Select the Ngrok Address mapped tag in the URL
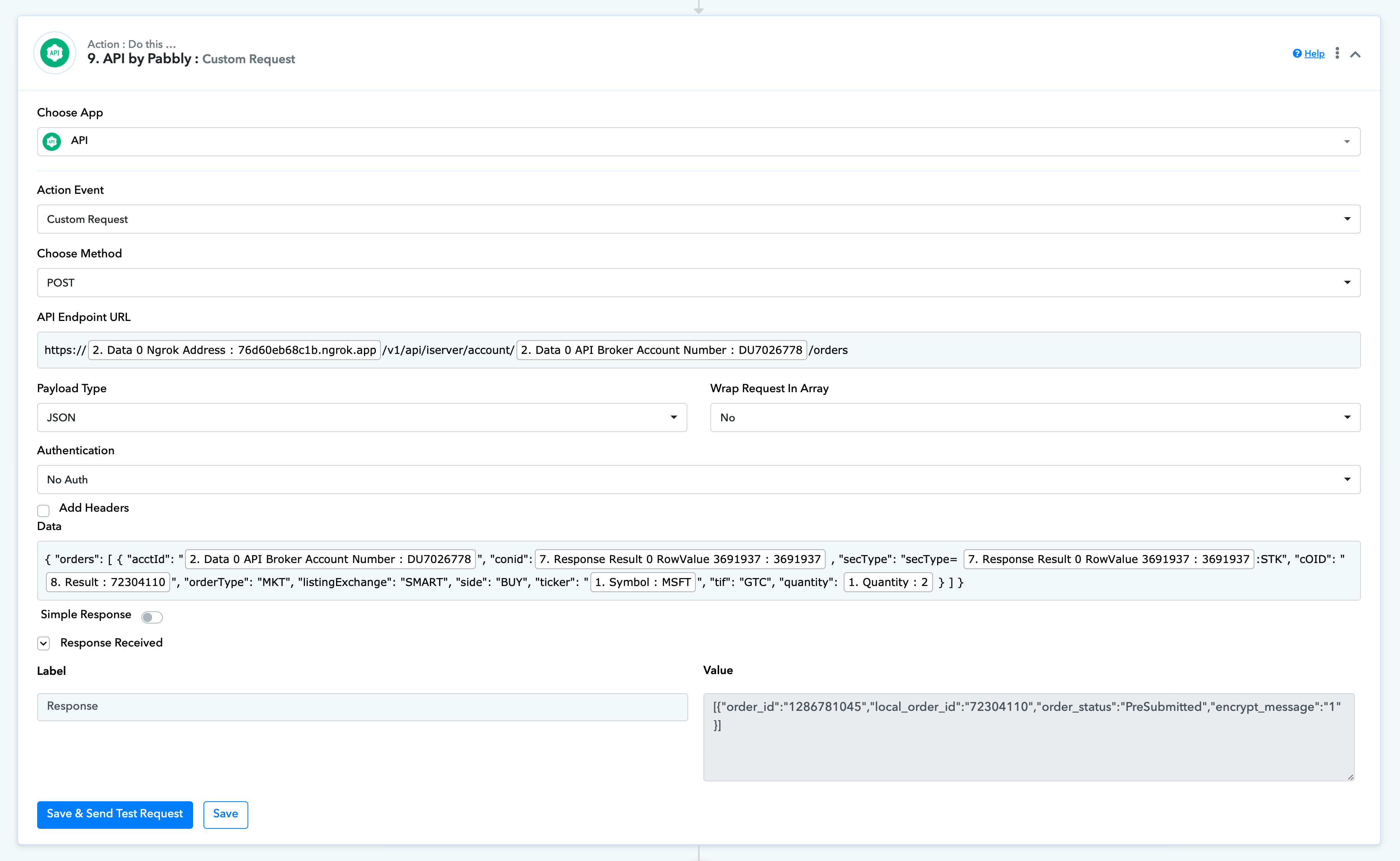The width and height of the screenshot is (1400, 861). tap(234, 350)
